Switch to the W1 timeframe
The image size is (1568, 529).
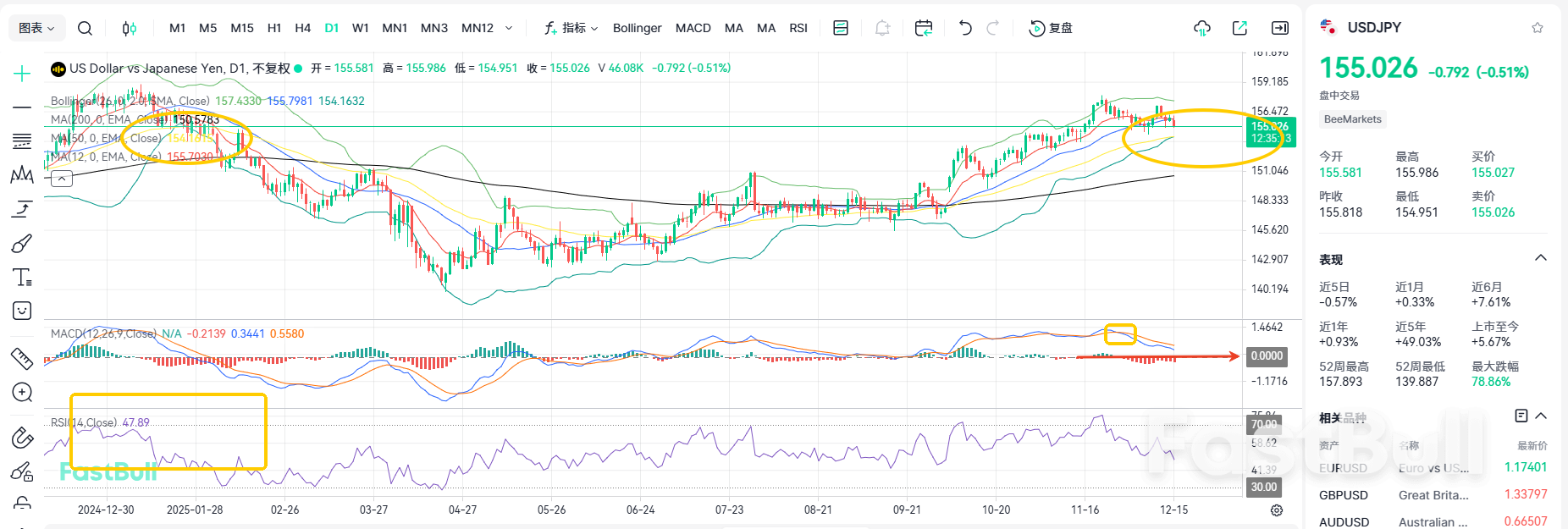click(x=360, y=28)
